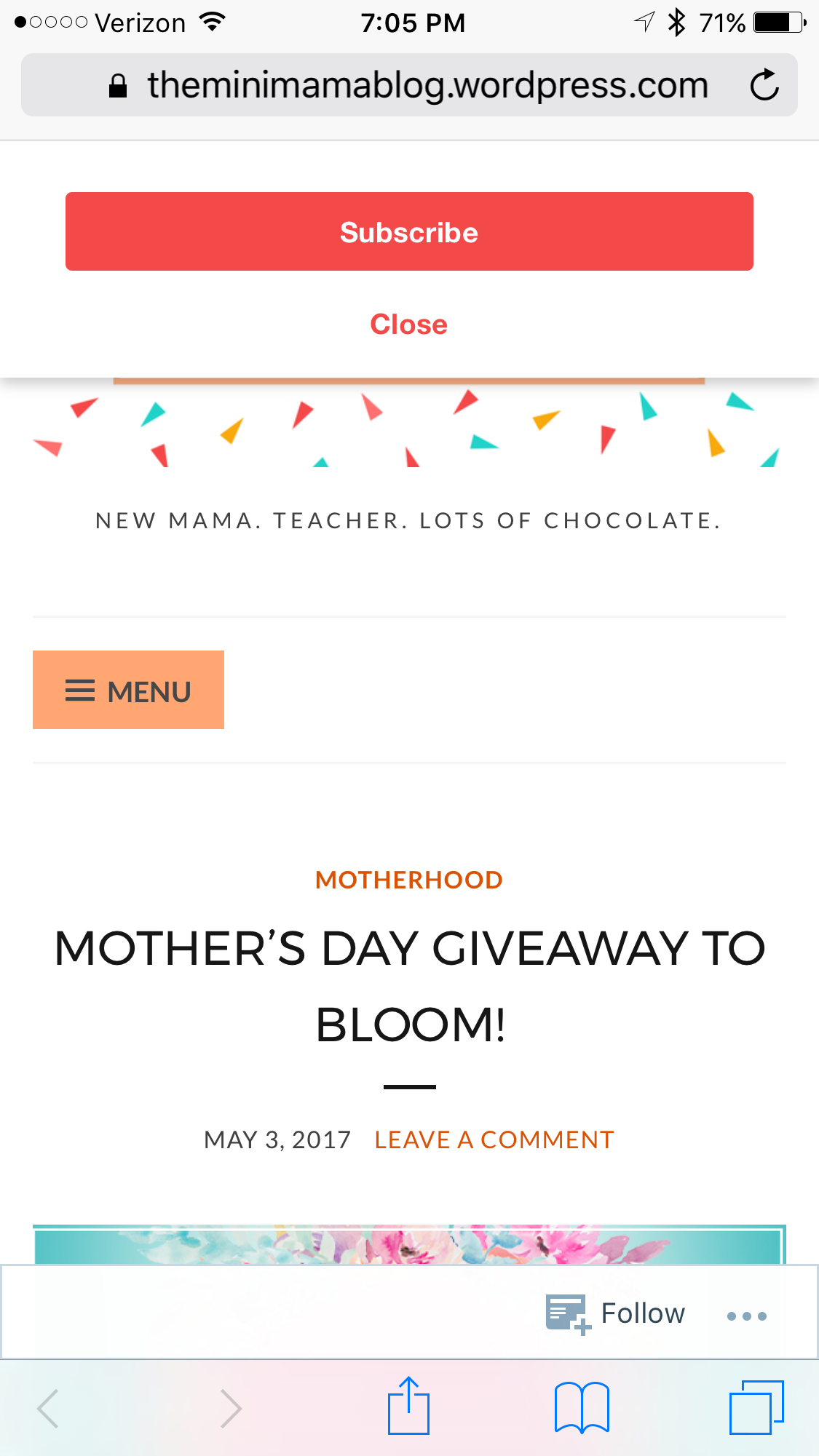Close the subscribe popup
Image resolution: width=819 pixels, height=1456 pixels.
pyautogui.click(x=409, y=325)
